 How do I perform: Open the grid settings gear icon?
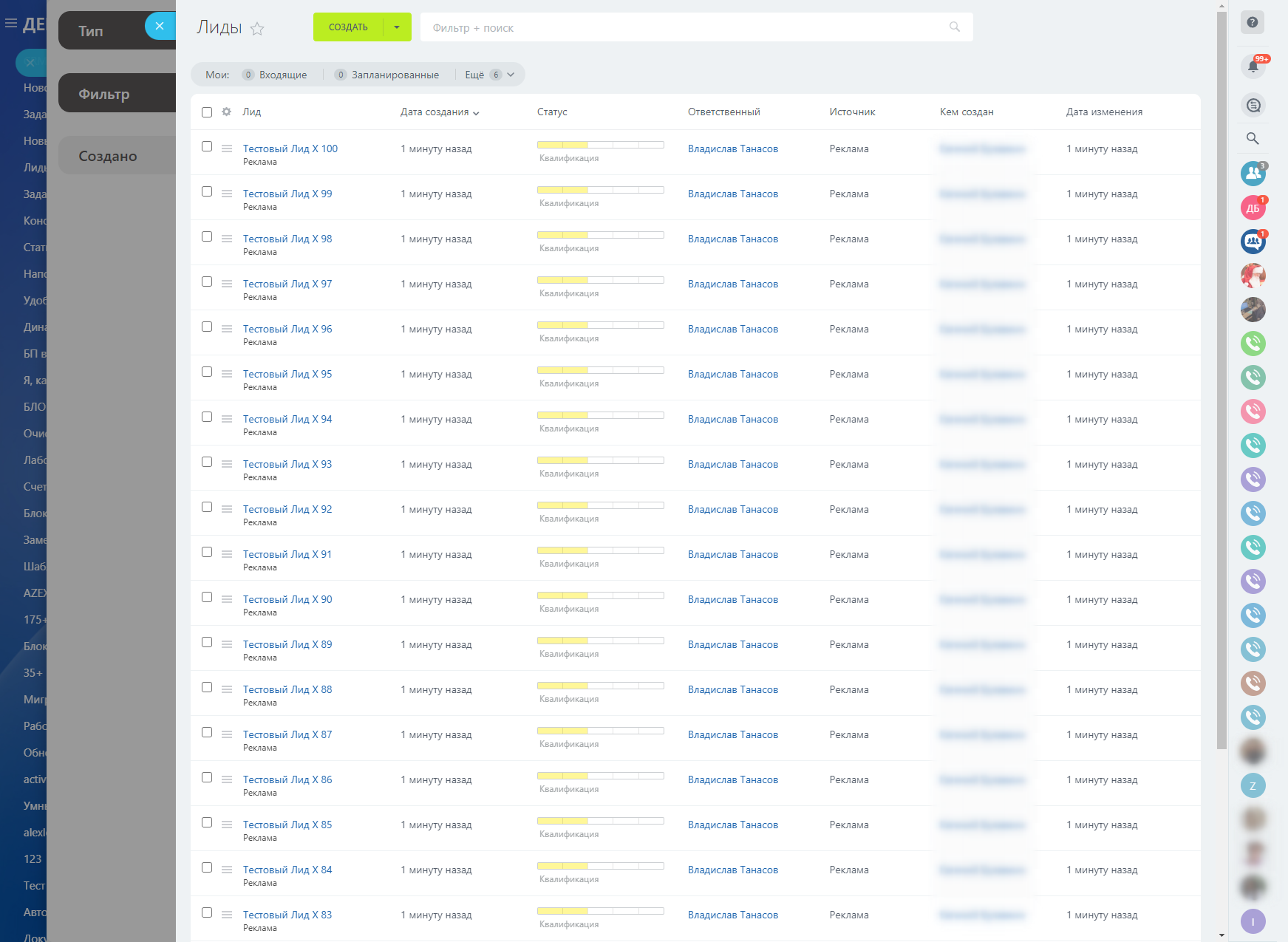[227, 112]
